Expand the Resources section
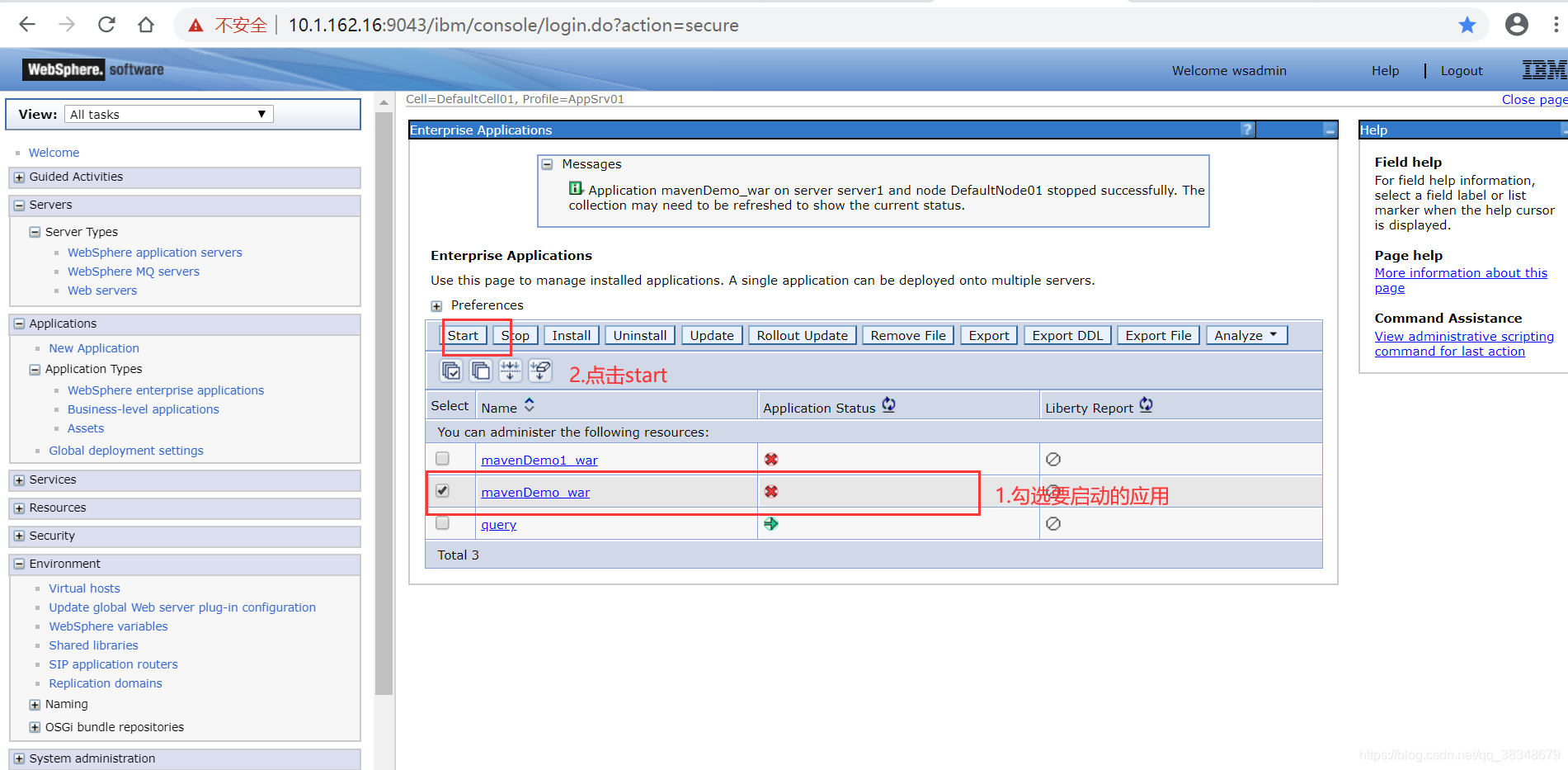This screenshot has width=1568, height=770. [19, 508]
